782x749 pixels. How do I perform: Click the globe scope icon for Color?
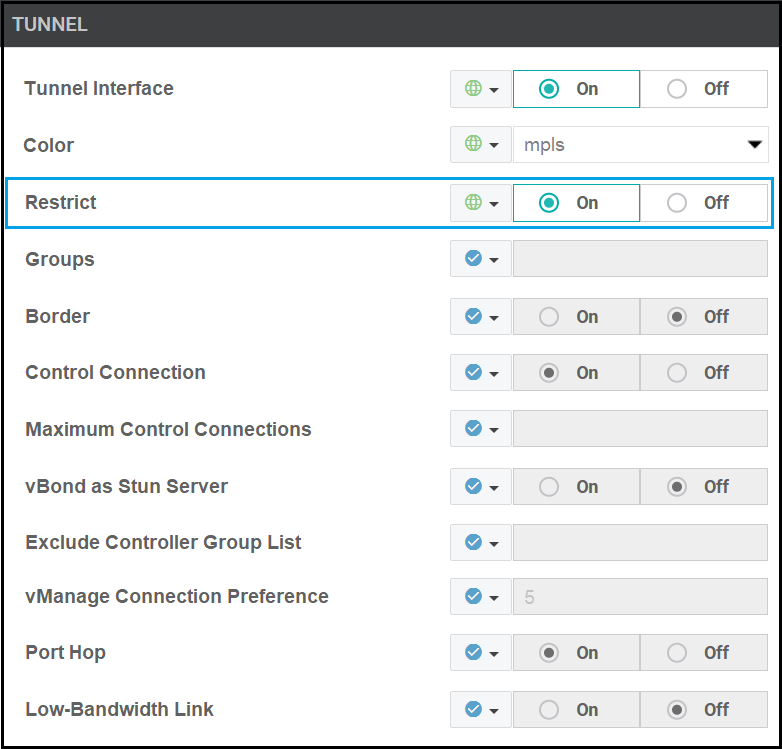tap(473, 145)
